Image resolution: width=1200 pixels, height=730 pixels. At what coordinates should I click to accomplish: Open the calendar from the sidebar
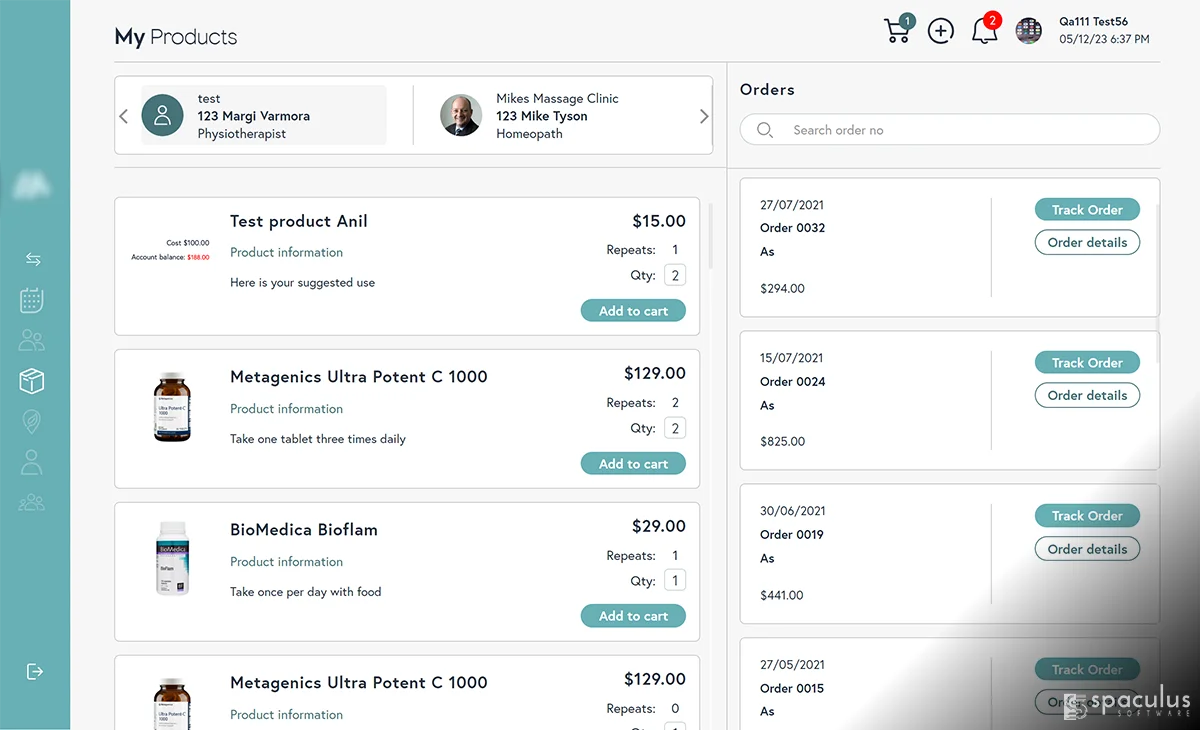pyautogui.click(x=32, y=299)
